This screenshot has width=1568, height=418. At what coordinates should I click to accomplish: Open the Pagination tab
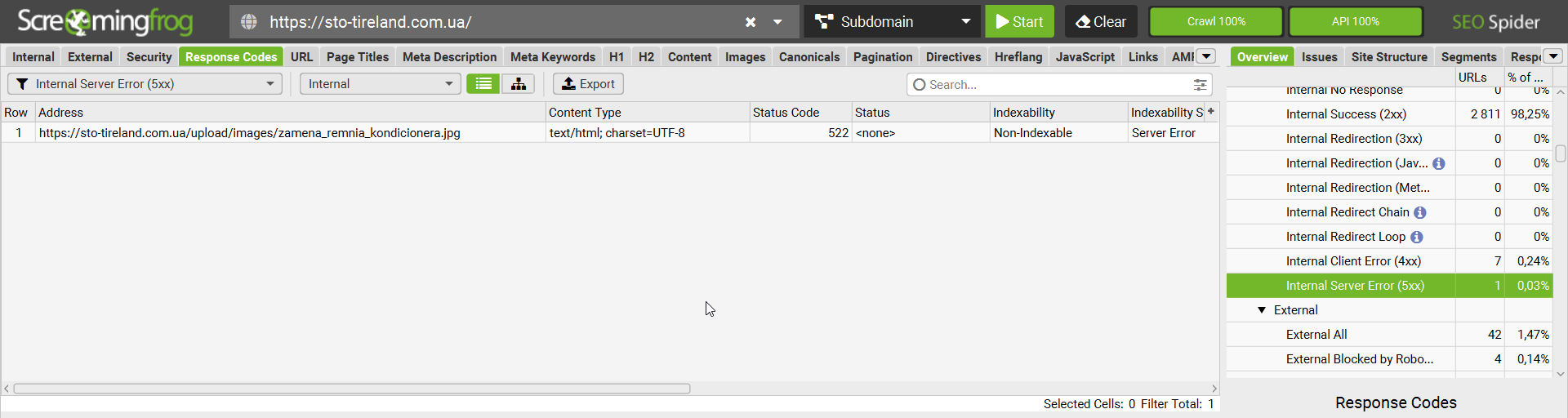point(883,57)
